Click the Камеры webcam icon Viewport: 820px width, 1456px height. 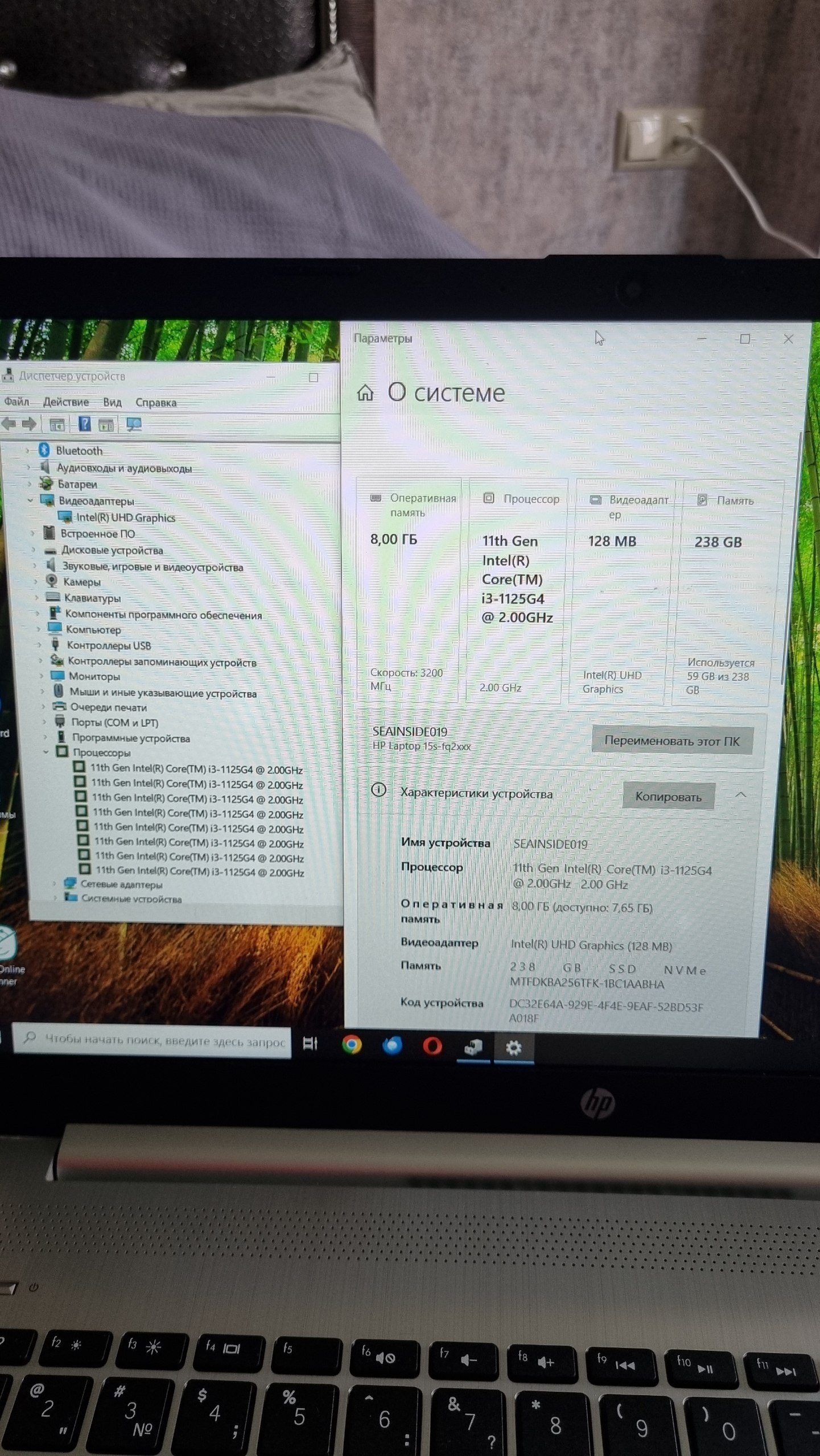52,581
